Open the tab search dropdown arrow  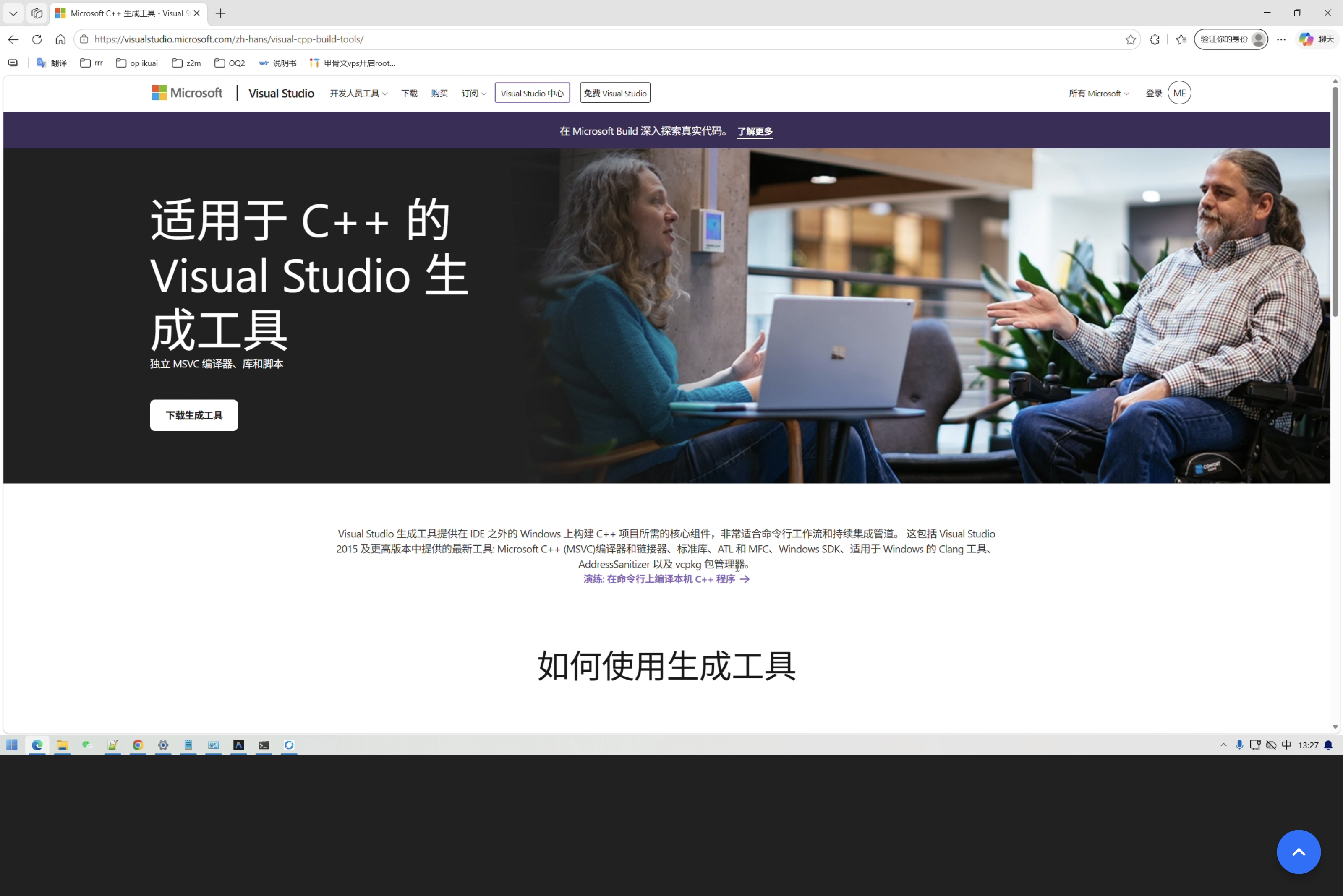coord(13,13)
